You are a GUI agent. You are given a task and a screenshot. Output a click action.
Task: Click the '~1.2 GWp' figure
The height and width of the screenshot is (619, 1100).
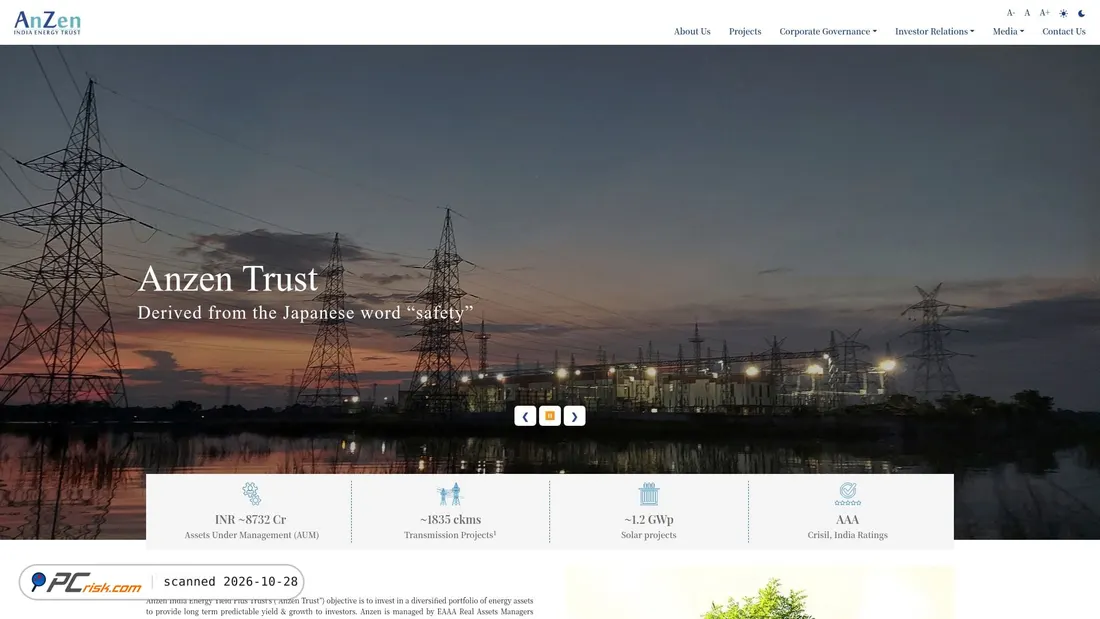coord(649,520)
